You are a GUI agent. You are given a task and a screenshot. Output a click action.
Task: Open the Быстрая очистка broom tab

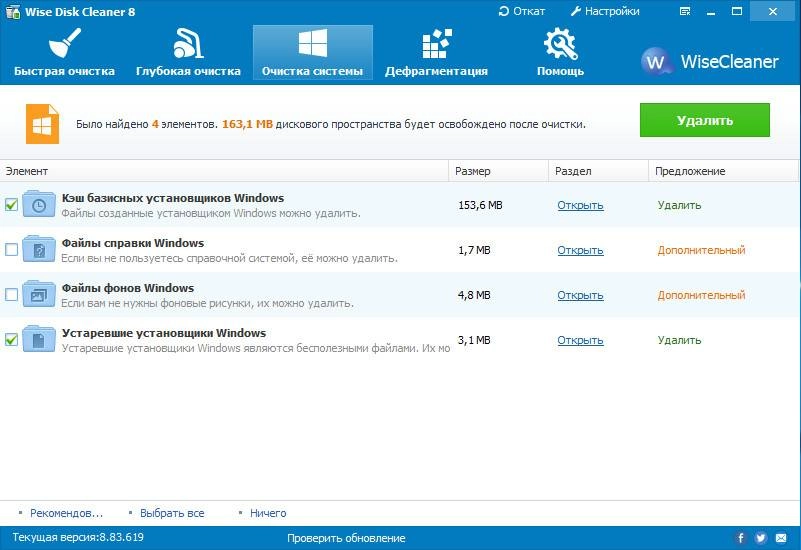click(x=64, y=52)
